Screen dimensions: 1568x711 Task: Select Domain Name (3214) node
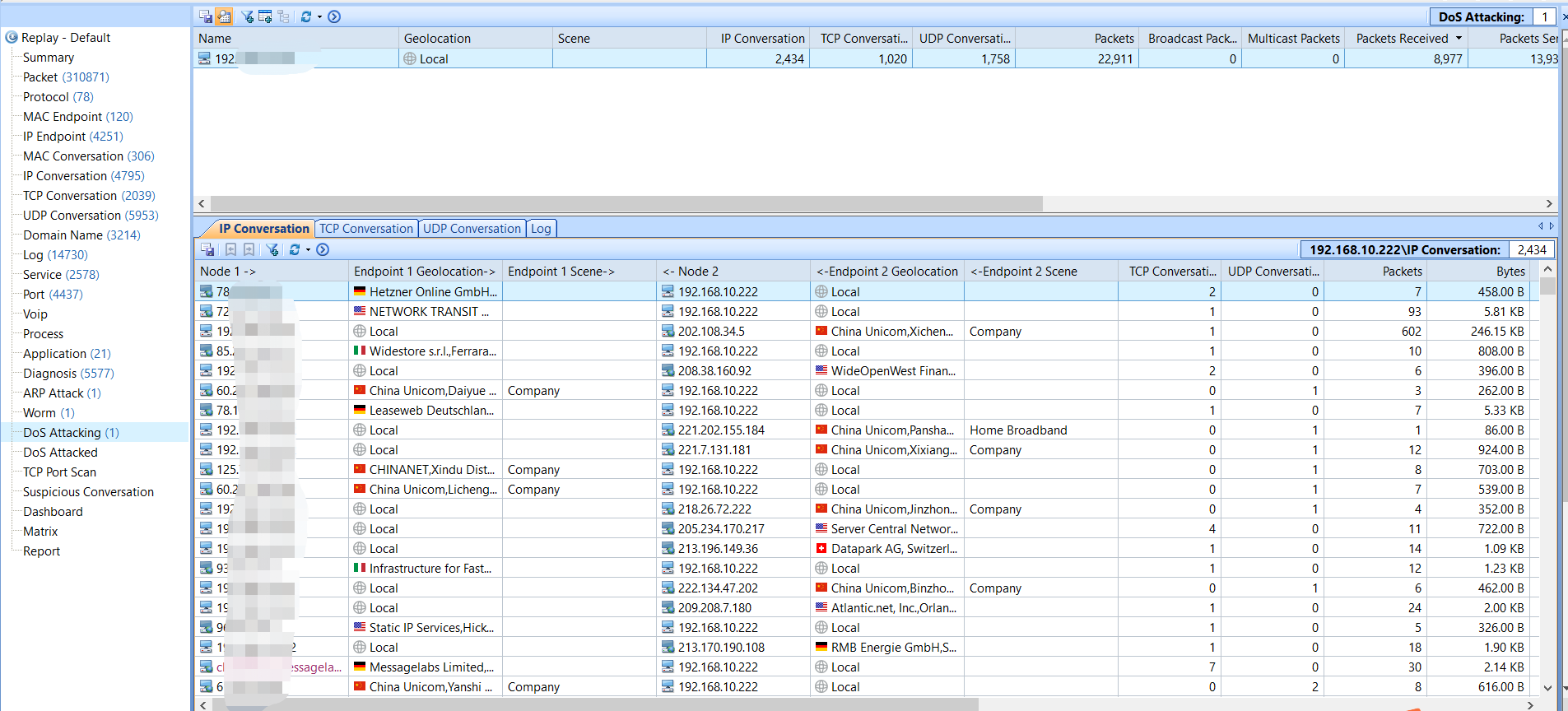pyautogui.click(x=81, y=235)
